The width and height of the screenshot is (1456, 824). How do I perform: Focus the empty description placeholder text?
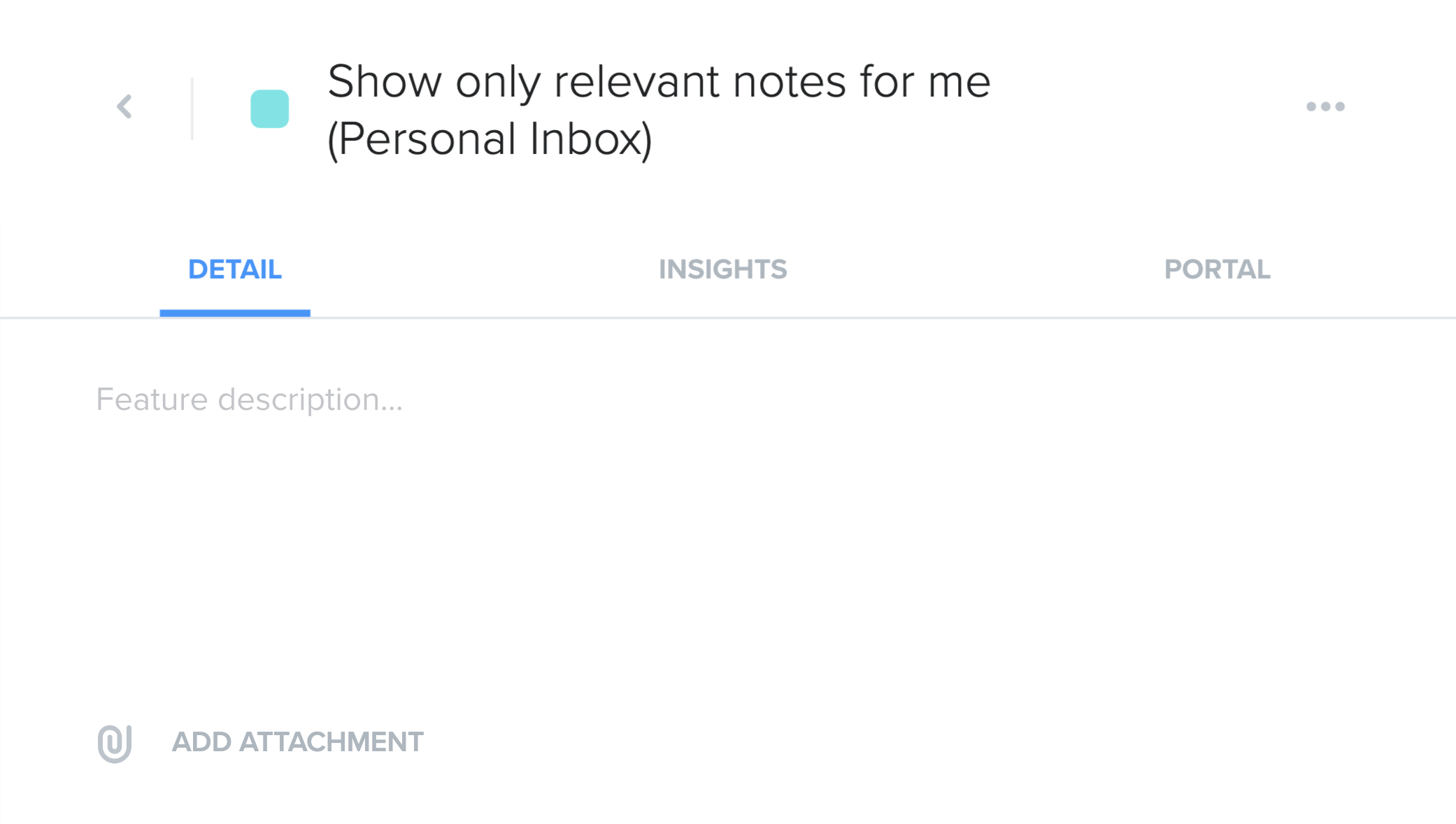tap(250, 400)
